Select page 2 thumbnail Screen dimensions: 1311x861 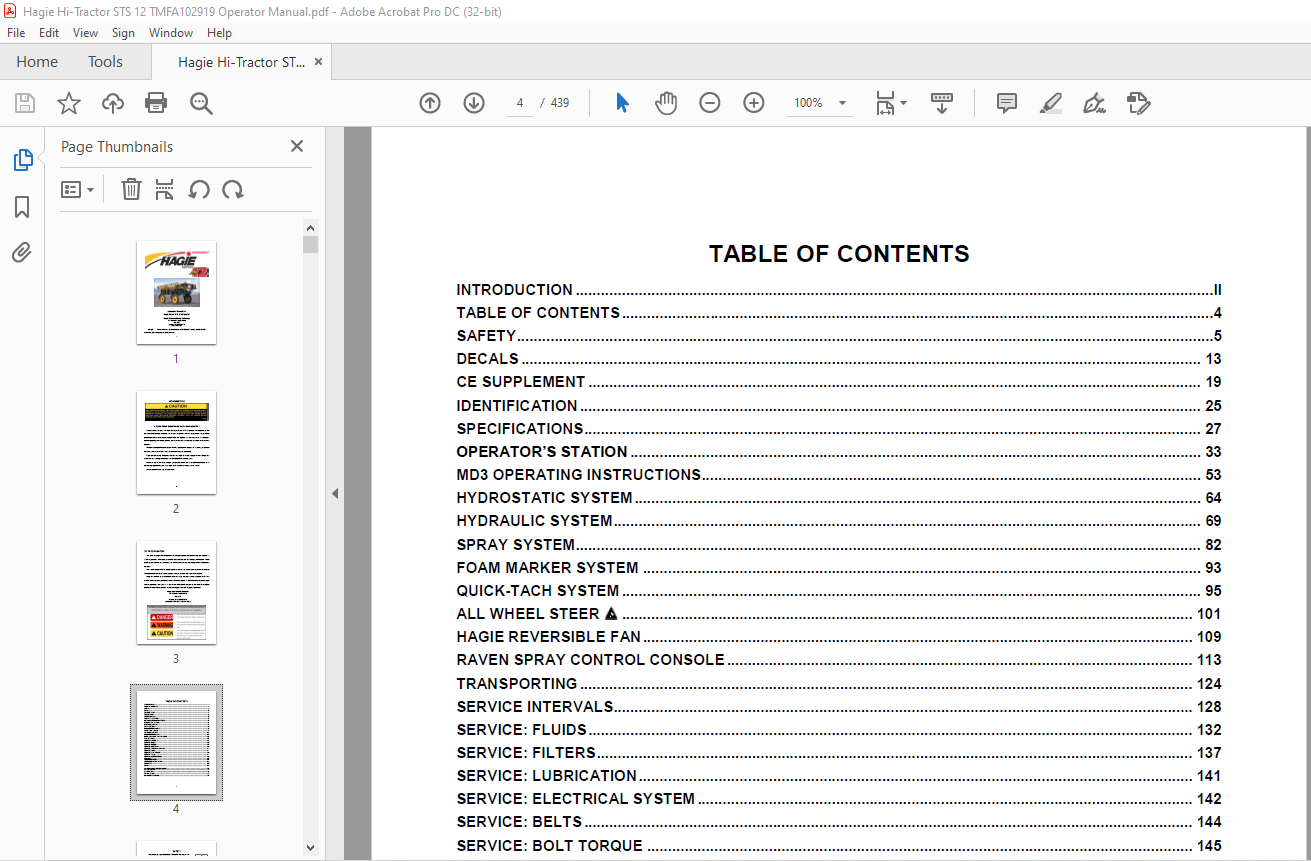[x=176, y=443]
